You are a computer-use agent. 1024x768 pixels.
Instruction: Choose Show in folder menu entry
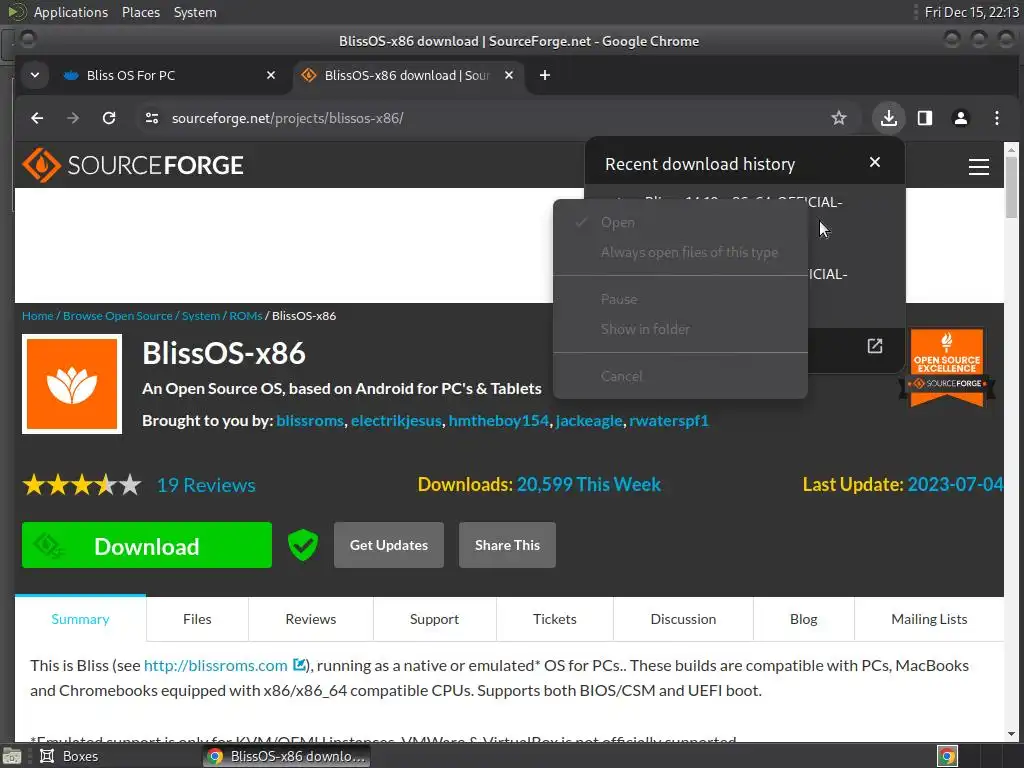click(680, 329)
